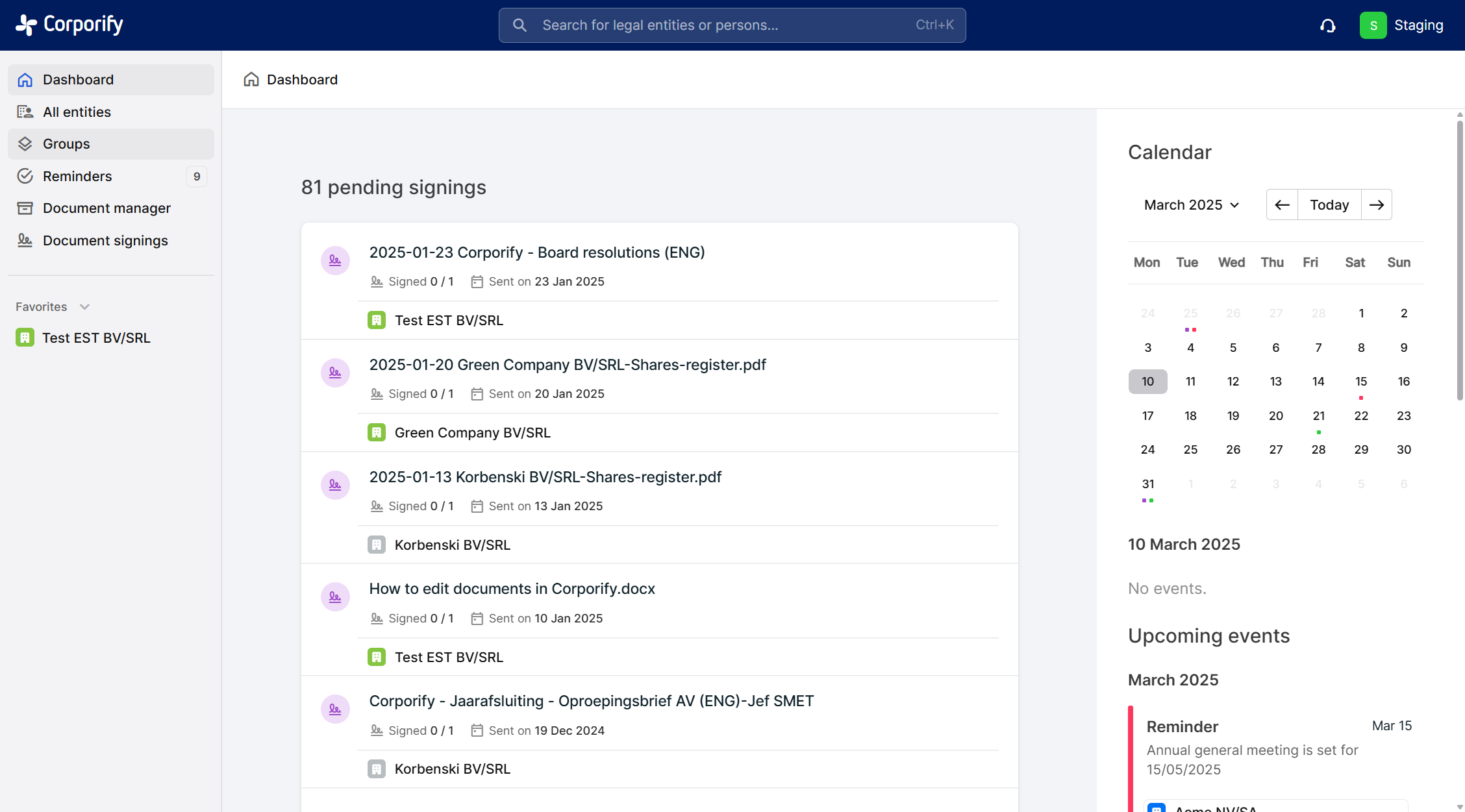Open Green Company BV/SRL-Shares-register.pdf signing
Screen dimensions: 1465x812
coord(567,365)
